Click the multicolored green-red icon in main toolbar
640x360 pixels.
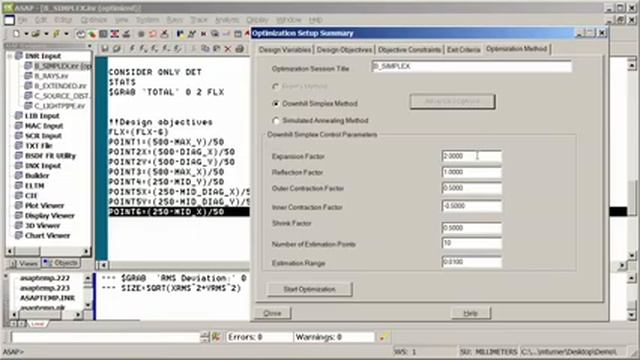click(92, 34)
